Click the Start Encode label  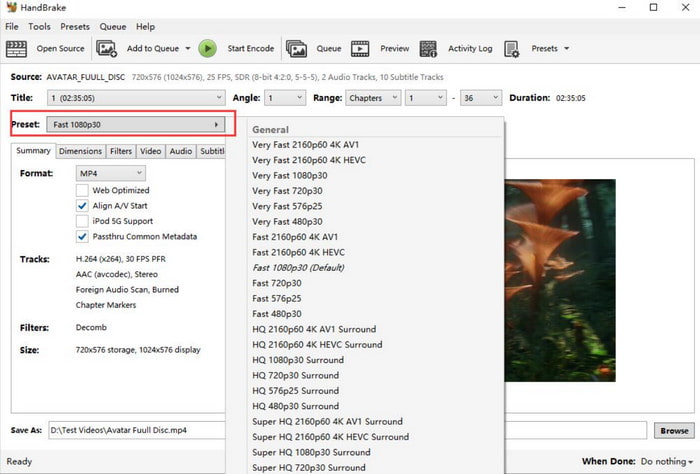[250, 49]
